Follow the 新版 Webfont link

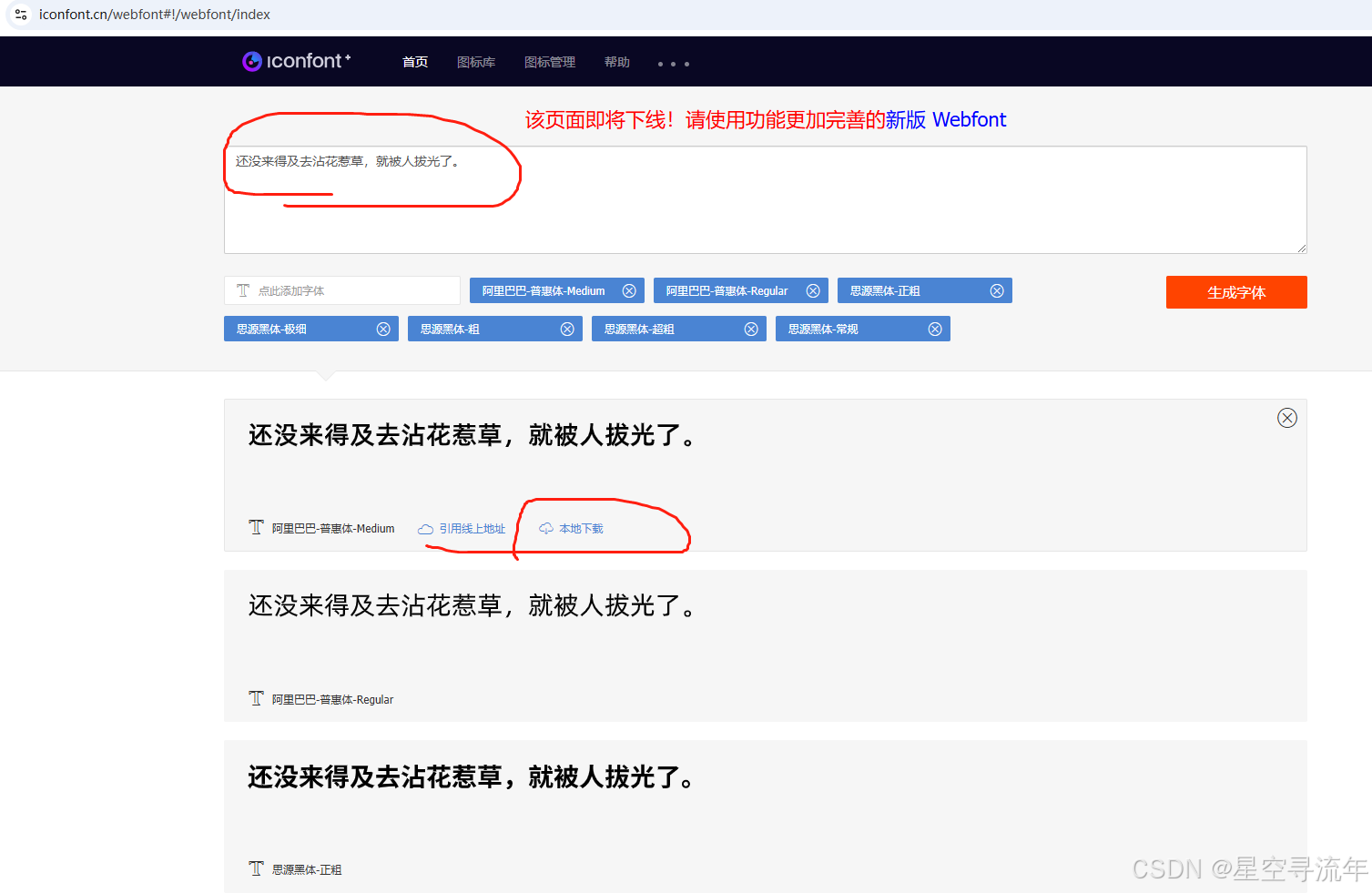pyautogui.click(x=946, y=119)
